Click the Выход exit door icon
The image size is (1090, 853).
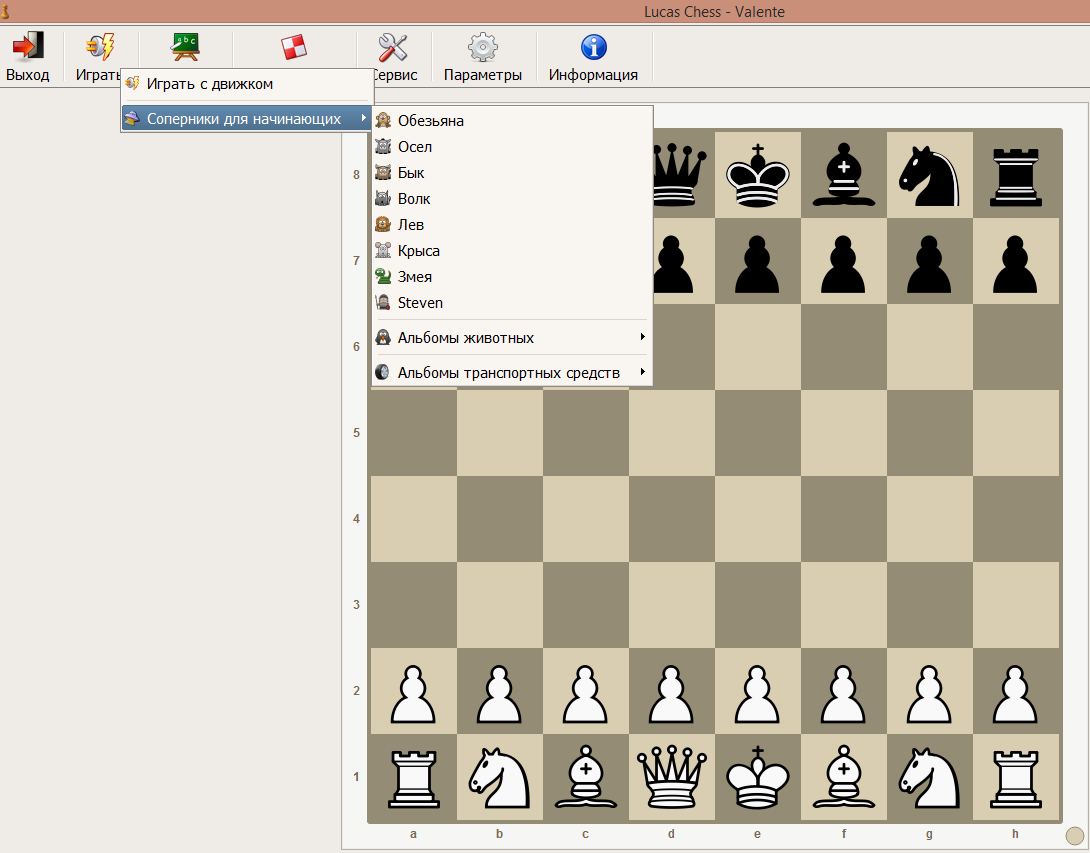(x=28, y=47)
